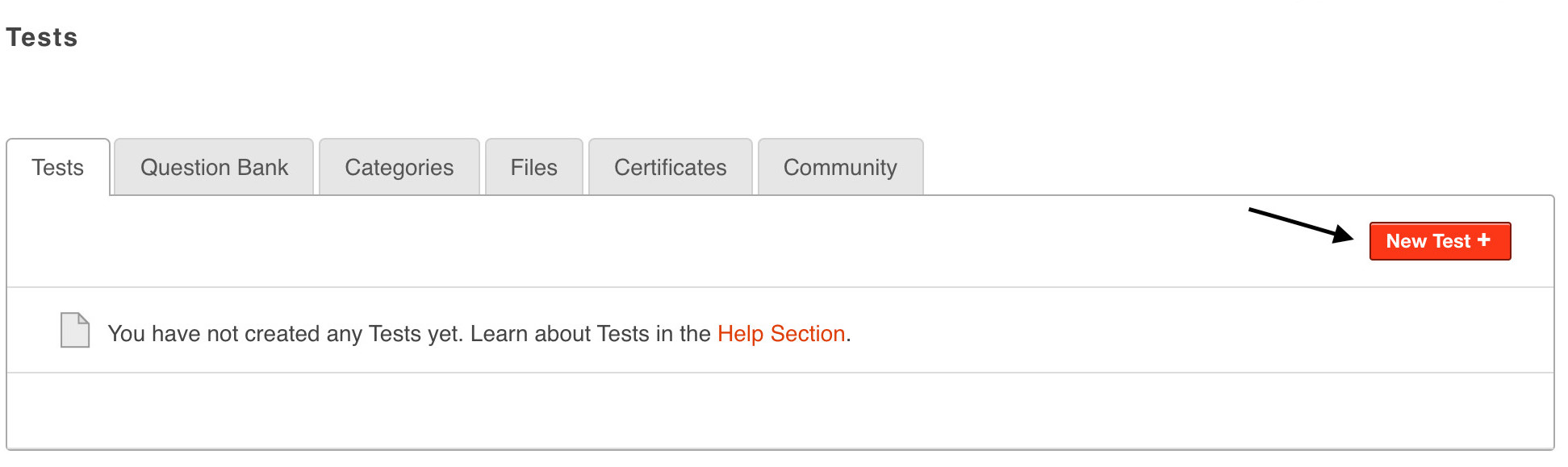The image size is (1568, 467).
Task: Click the plus icon on New Test
Action: [x=1484, y=240]
